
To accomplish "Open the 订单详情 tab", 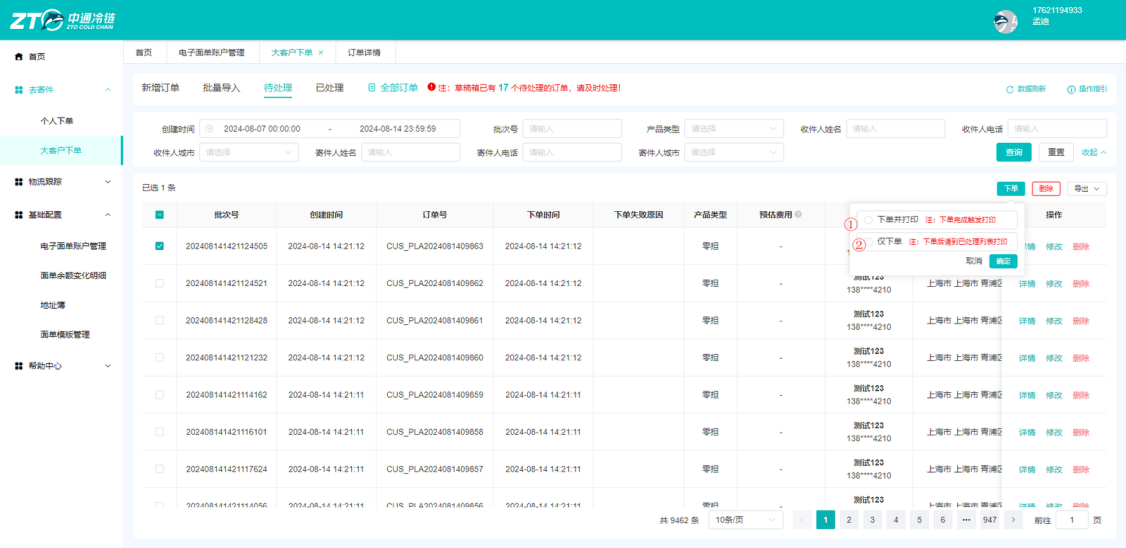I will pos(364,52).
